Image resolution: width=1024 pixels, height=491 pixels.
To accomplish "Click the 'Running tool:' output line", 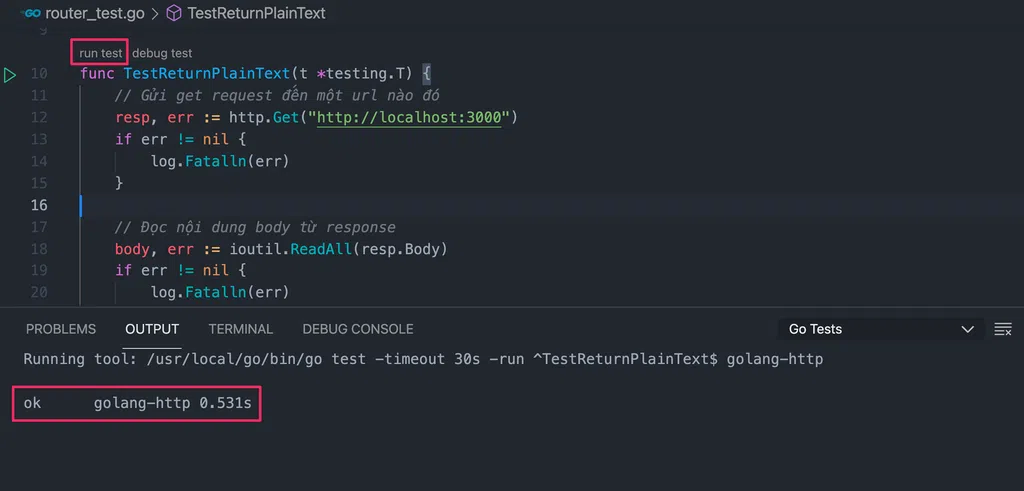I will coord(423,359).
